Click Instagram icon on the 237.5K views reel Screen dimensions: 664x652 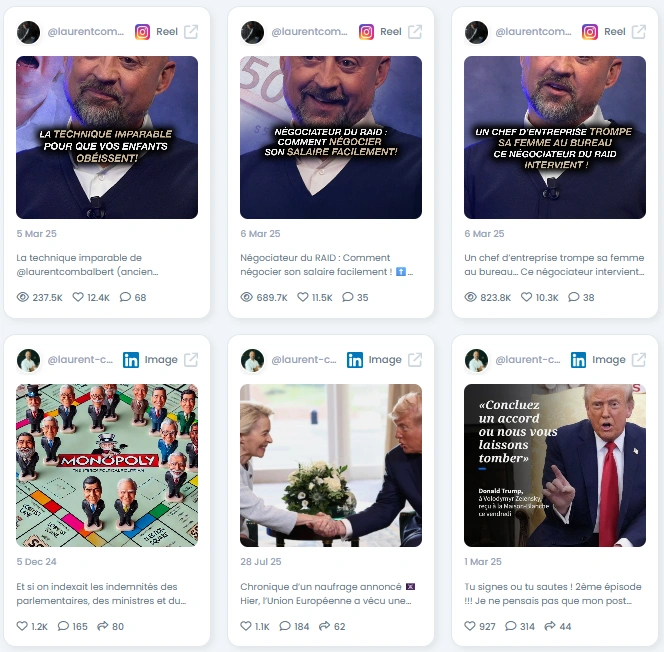tap(142, 32)
